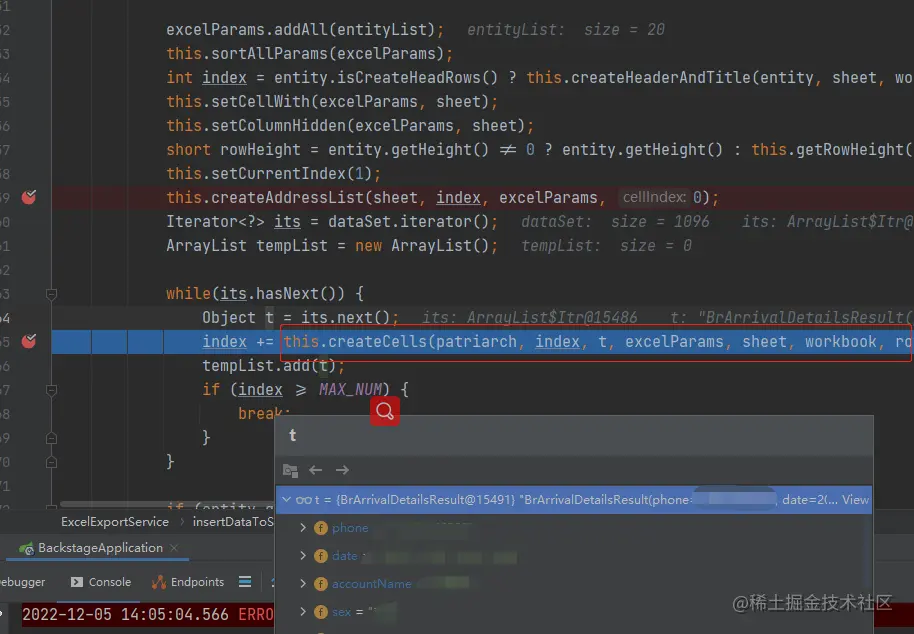Click the this.setCurrentIndex(1) statement

[x=273, y=174]
